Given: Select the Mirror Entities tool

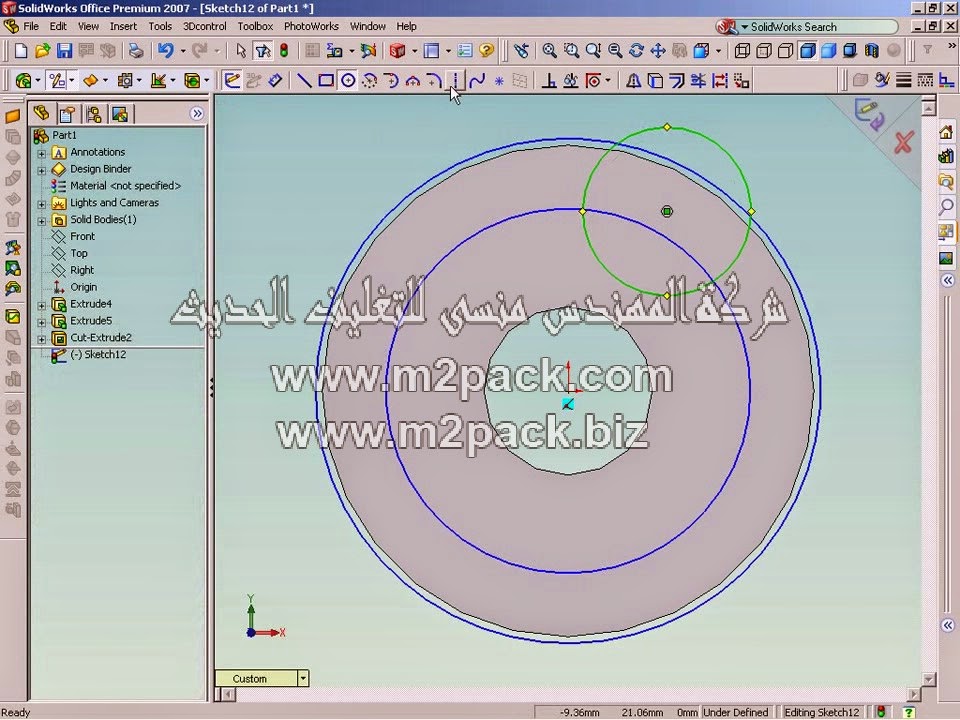Looking at the screenshot, I should point(633,81).
